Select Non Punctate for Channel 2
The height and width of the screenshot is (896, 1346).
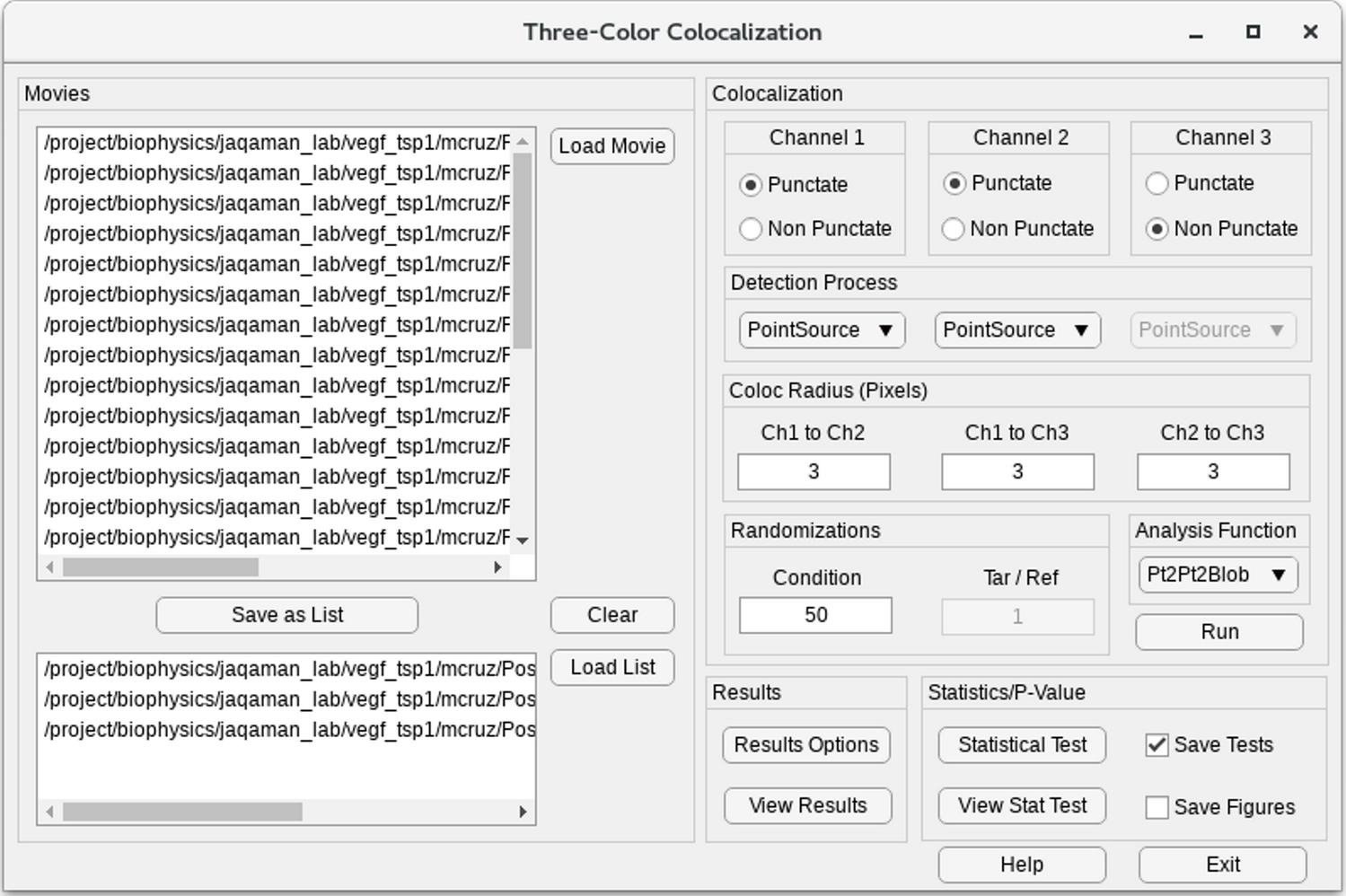click(x=954, y=229)
